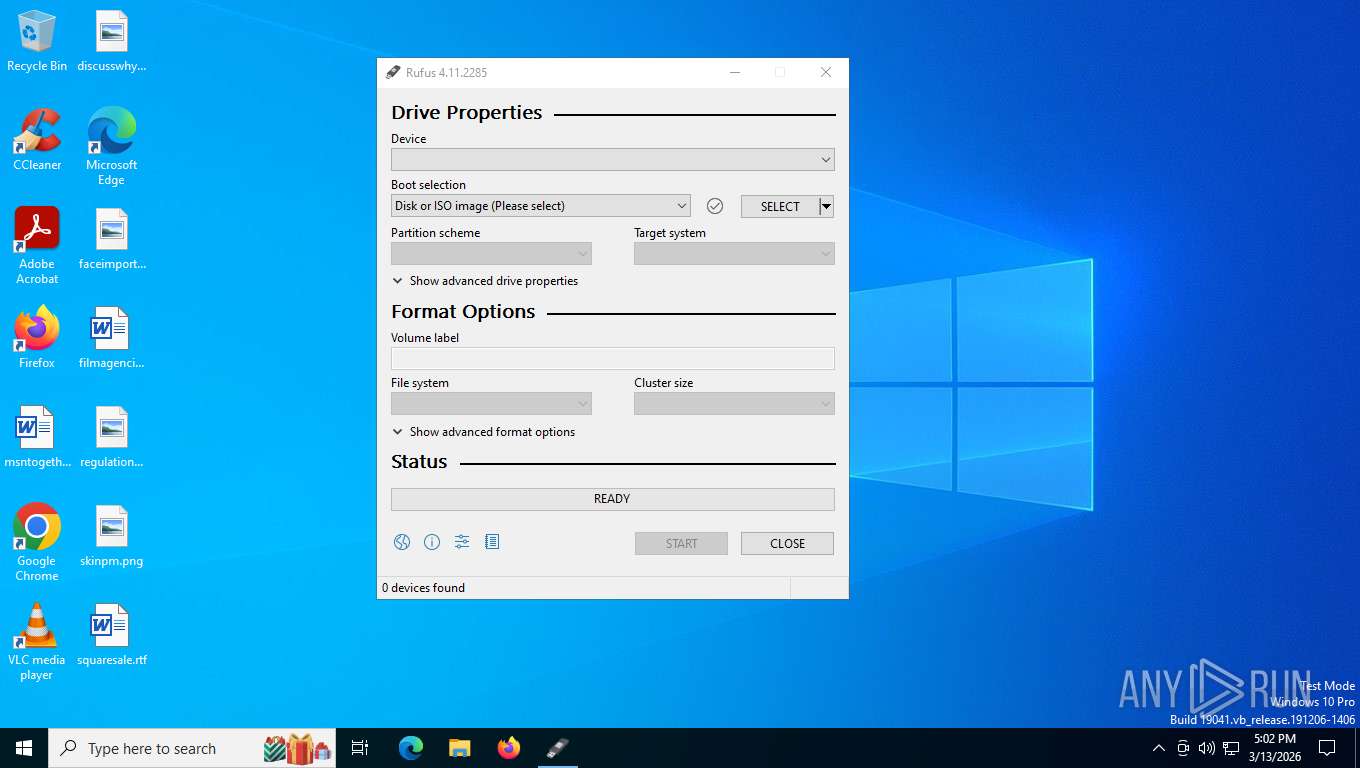
Task: Open the Windows Start menu
Action: 24,748
